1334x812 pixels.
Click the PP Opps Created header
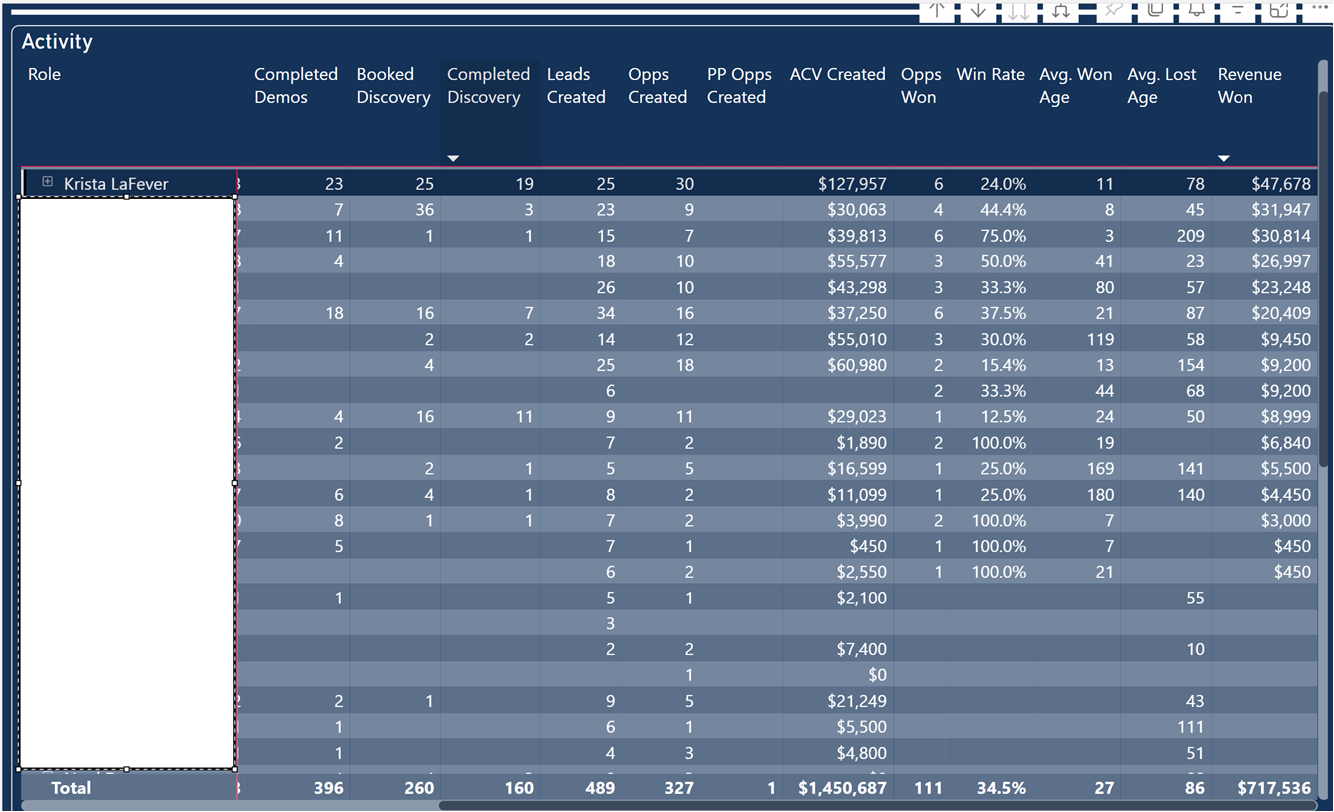(x=739, y=86)
